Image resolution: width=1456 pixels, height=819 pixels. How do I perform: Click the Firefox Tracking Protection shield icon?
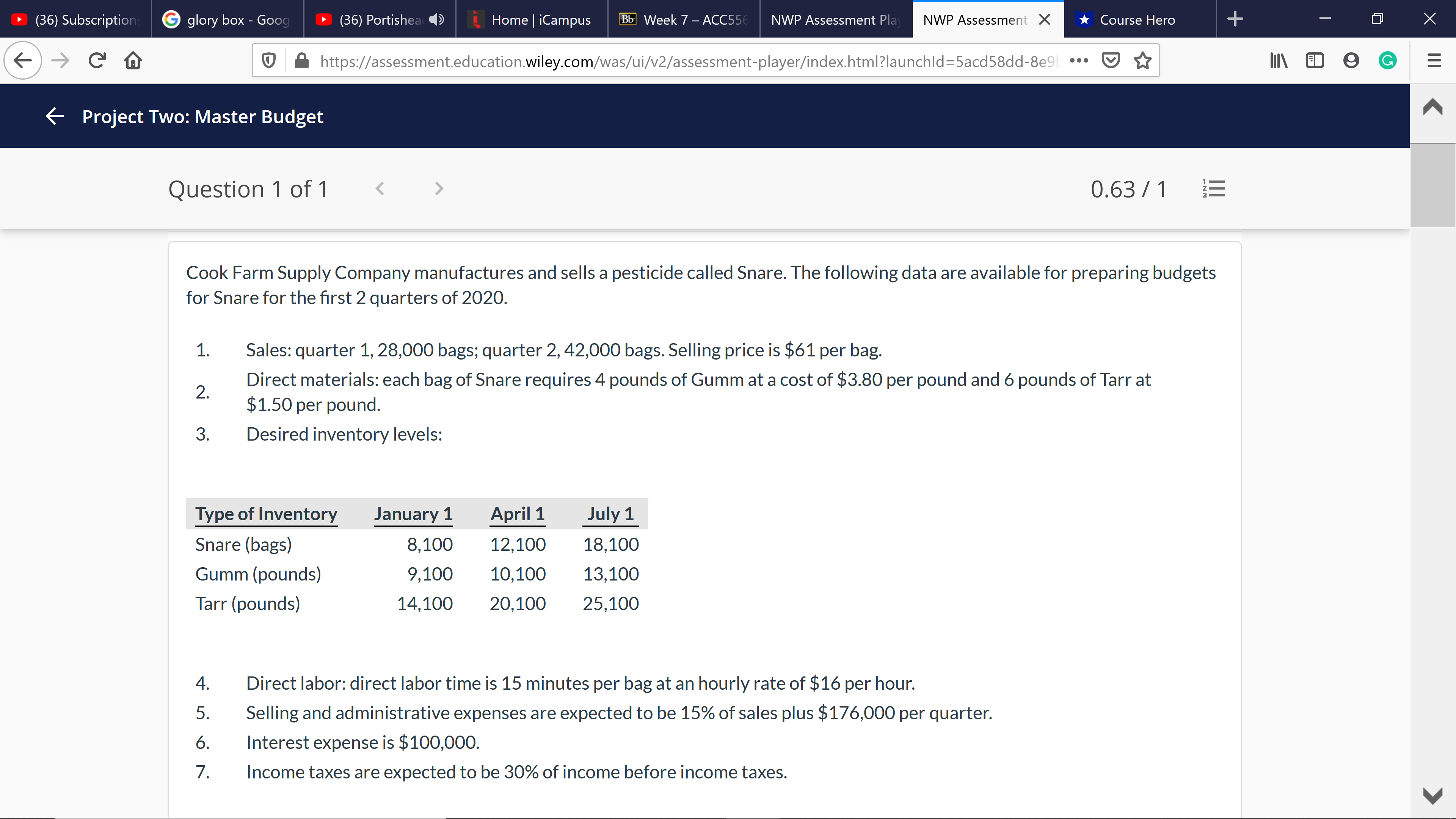pos(268,61)
